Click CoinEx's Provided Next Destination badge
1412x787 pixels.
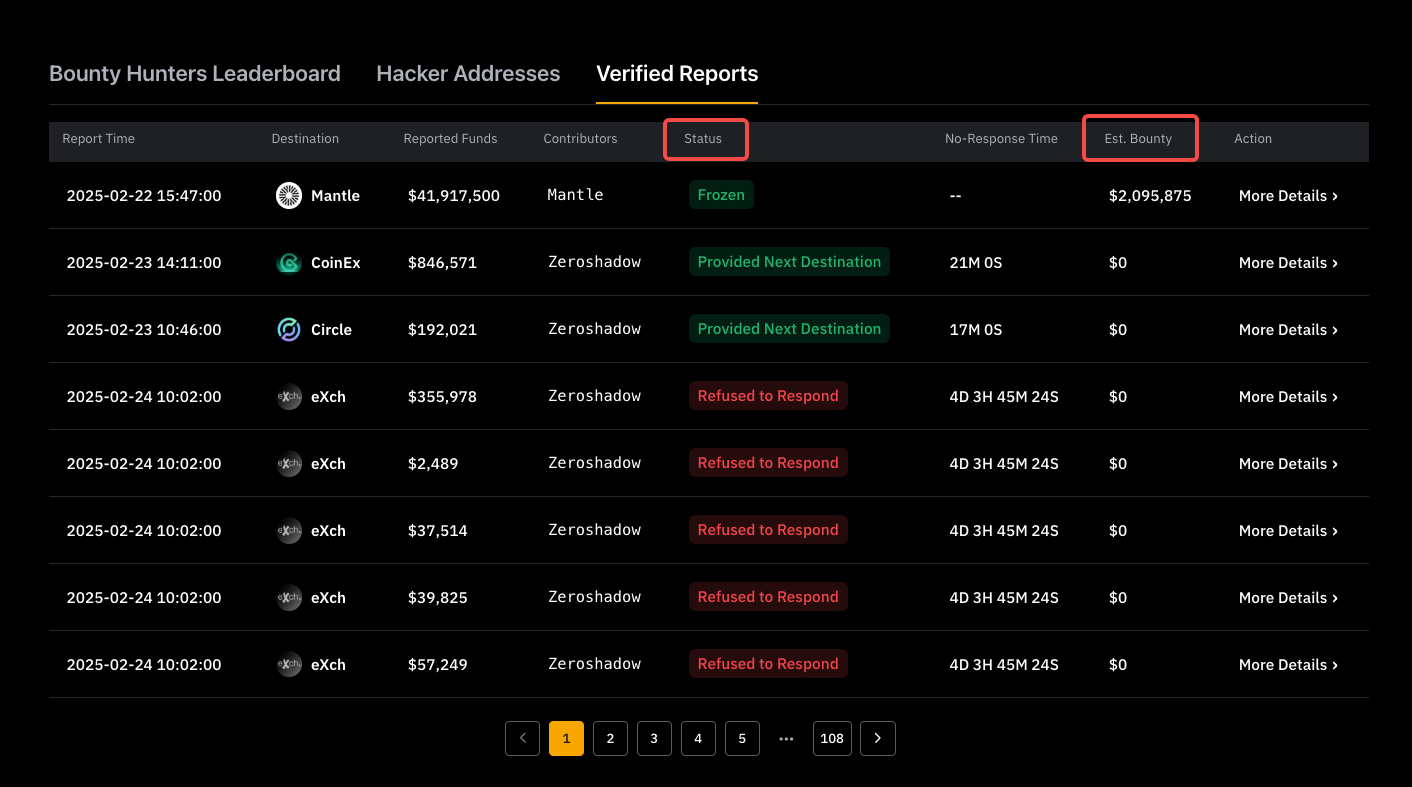coord(789,262)
